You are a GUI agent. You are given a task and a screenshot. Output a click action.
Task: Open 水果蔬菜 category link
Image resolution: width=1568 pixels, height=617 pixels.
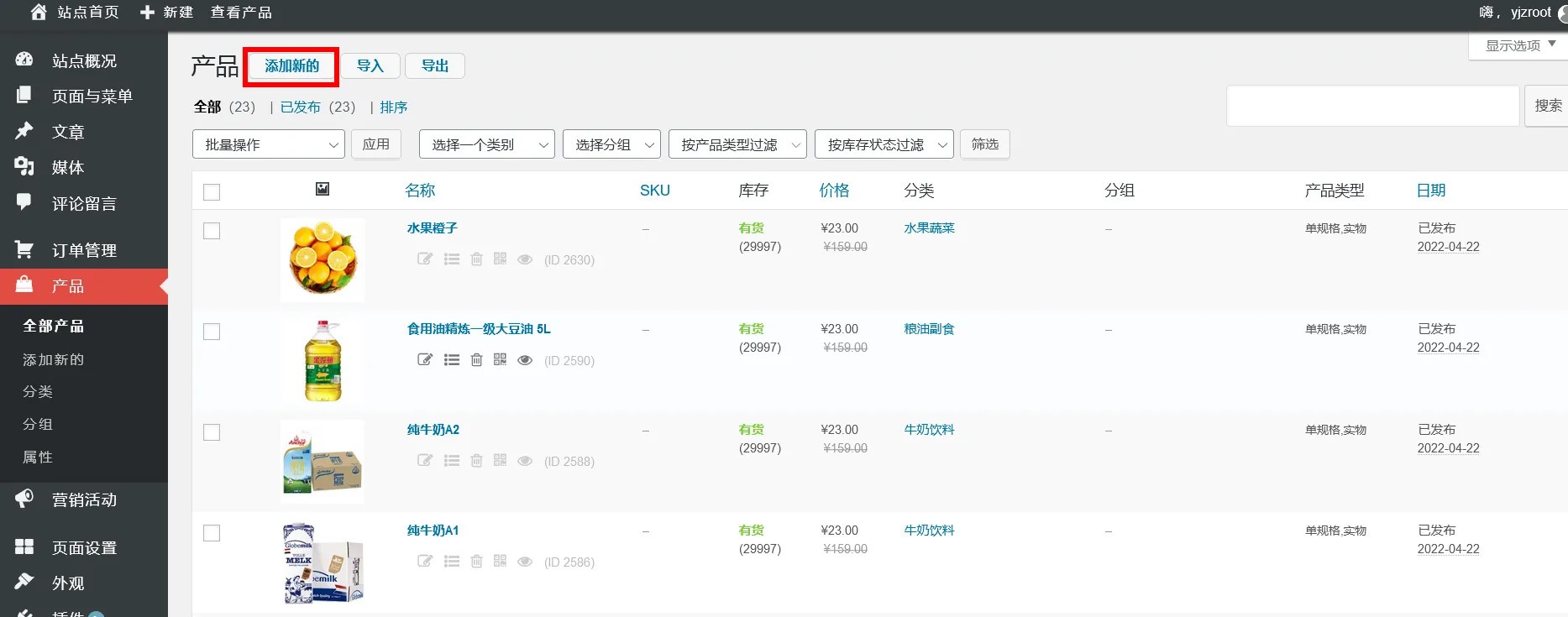tap(929, 228)
